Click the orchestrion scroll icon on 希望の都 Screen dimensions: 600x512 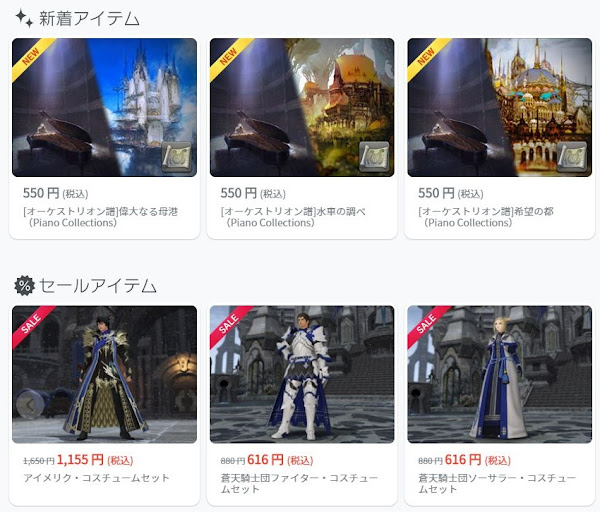[x=572, y=157]
